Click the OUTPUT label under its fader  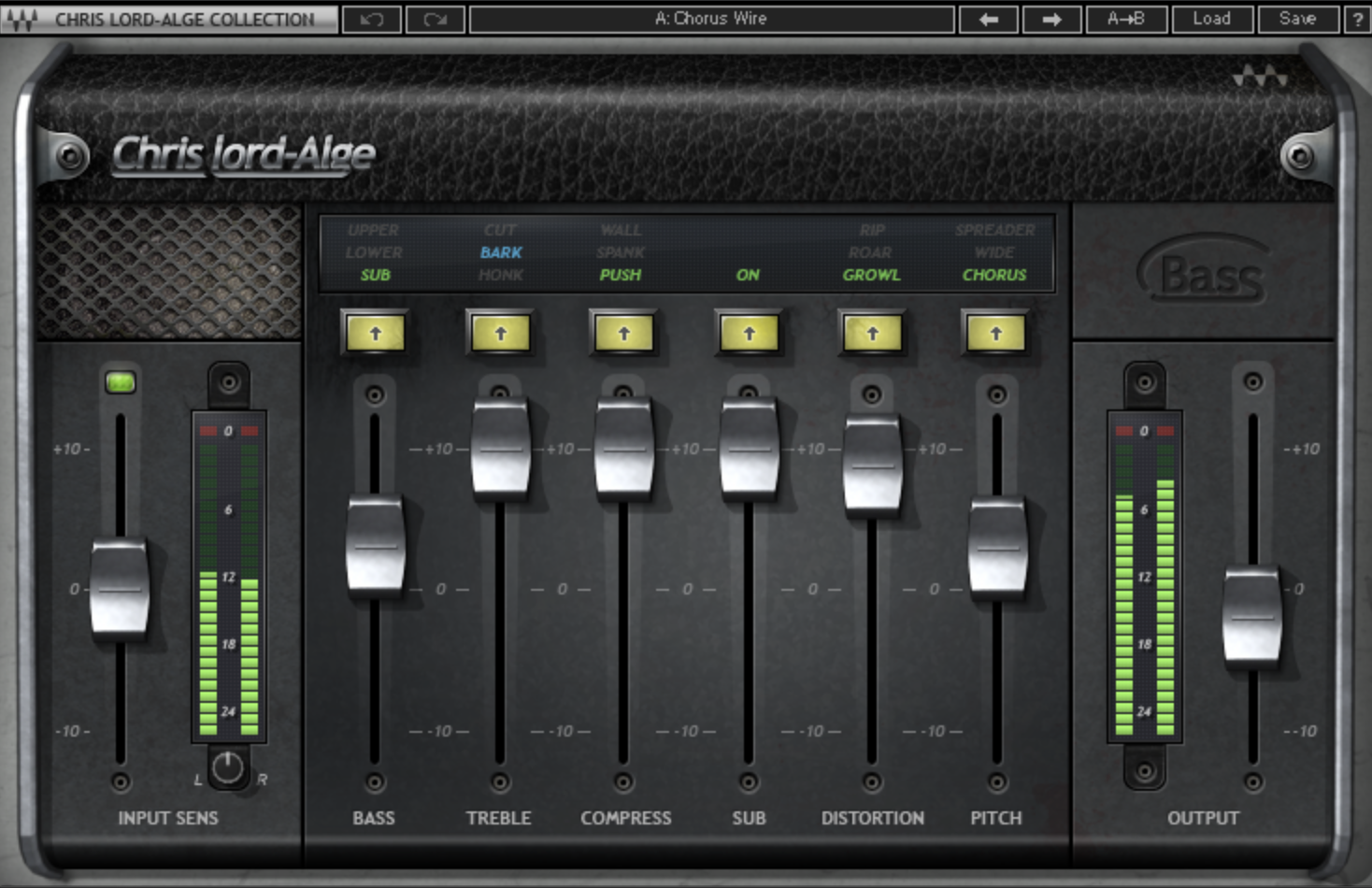1203,818
